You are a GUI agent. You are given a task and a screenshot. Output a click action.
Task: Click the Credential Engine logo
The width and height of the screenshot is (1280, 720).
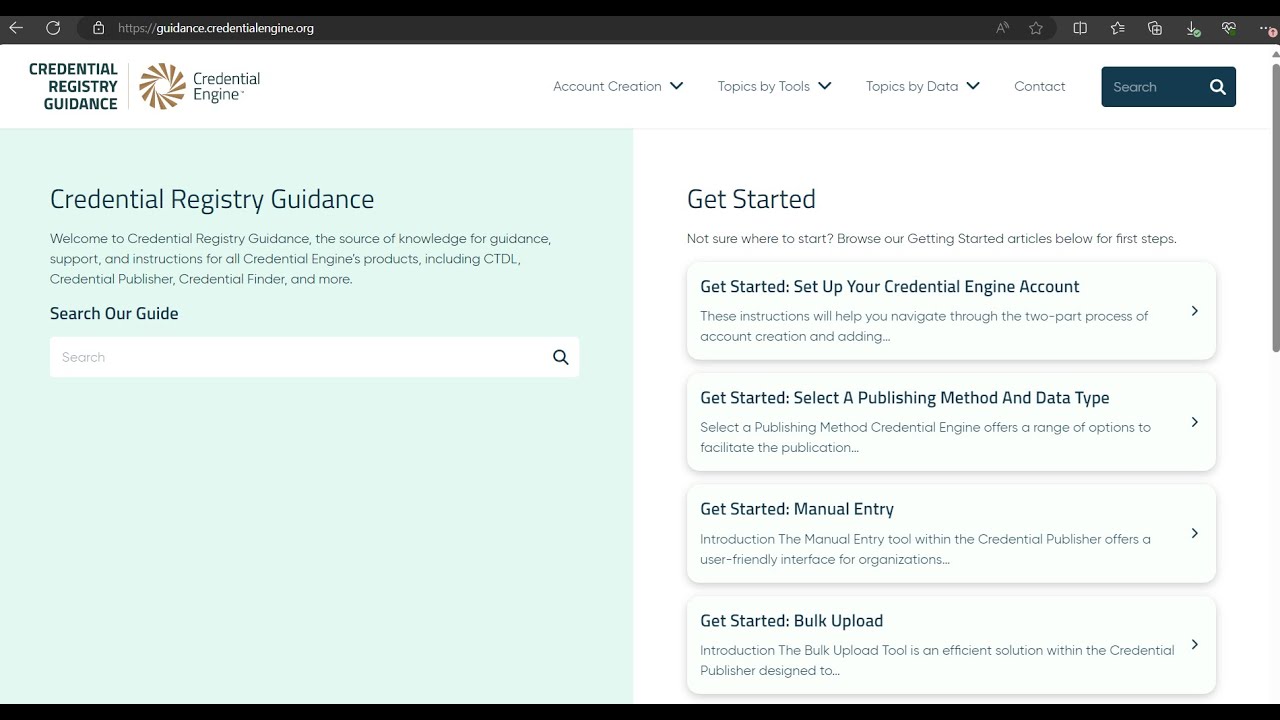coord(199,86)
